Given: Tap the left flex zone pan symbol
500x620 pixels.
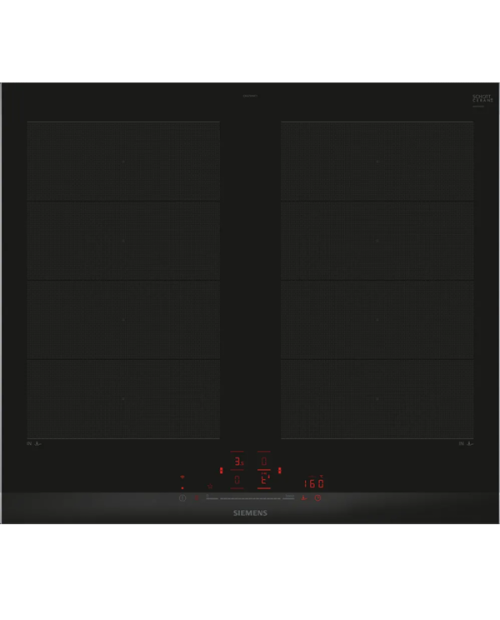Looking at the screenshot, I should 38,444.
